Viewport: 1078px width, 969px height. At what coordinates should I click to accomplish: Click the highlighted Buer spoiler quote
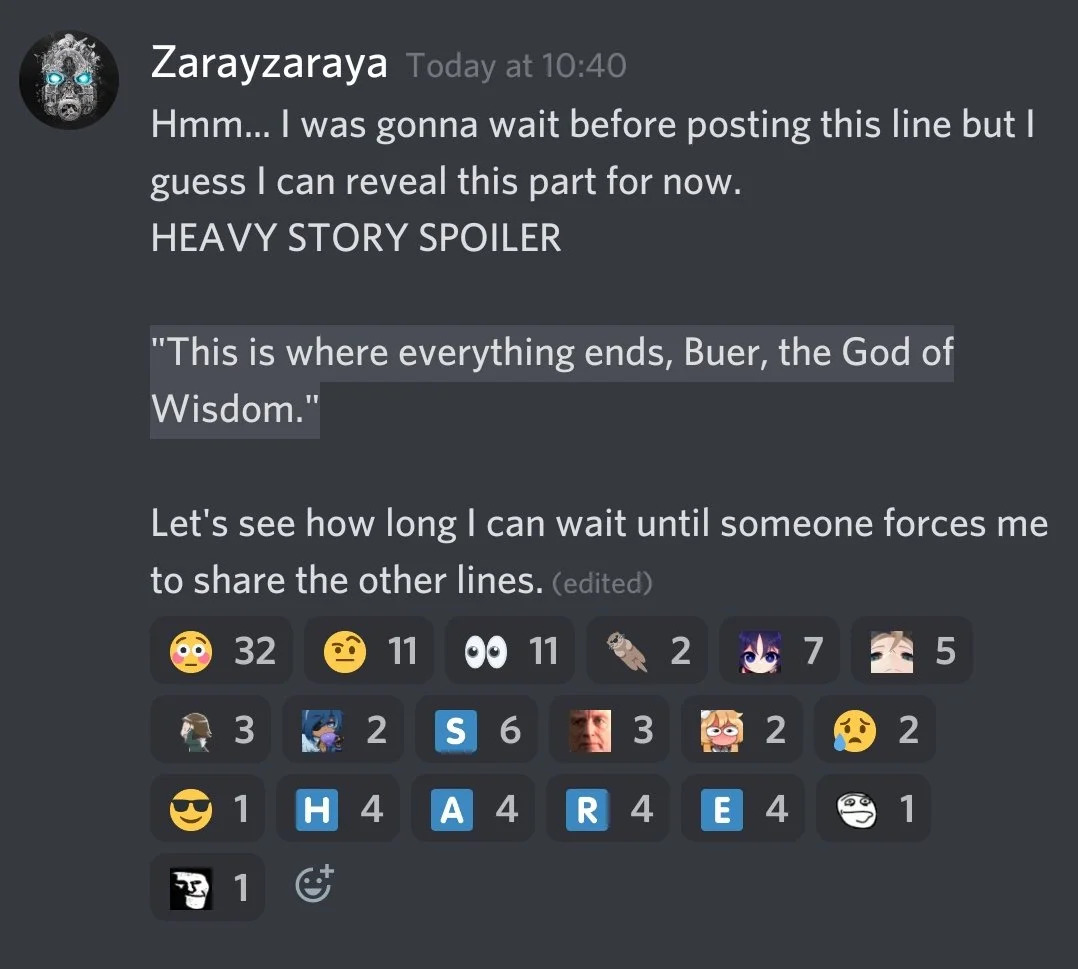click(551, 381)
